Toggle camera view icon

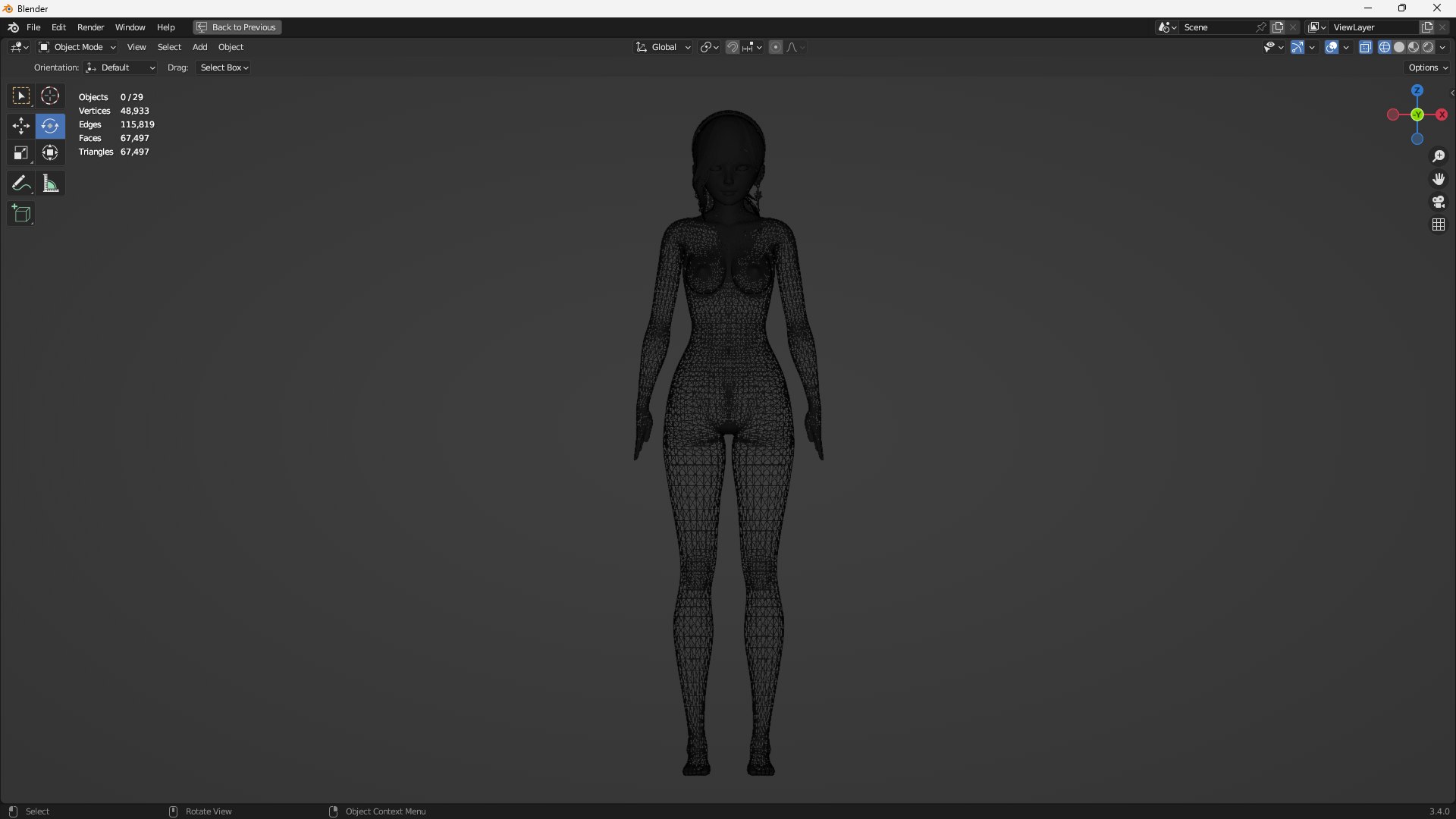(1439, 202)
